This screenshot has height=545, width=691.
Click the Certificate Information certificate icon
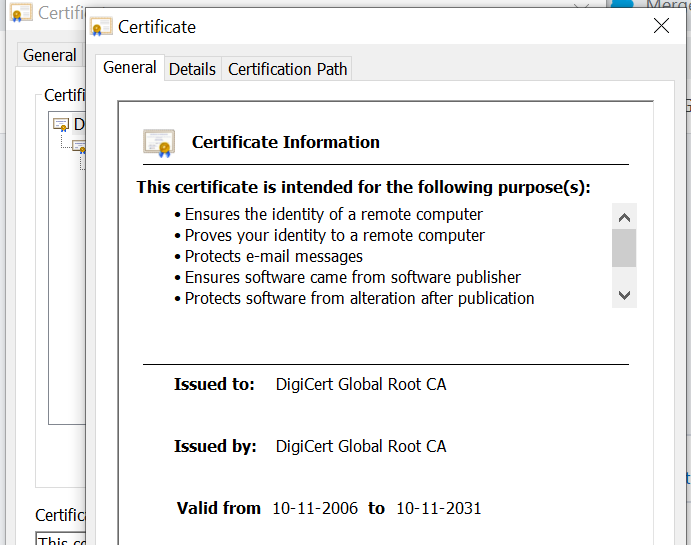(159, 143)
